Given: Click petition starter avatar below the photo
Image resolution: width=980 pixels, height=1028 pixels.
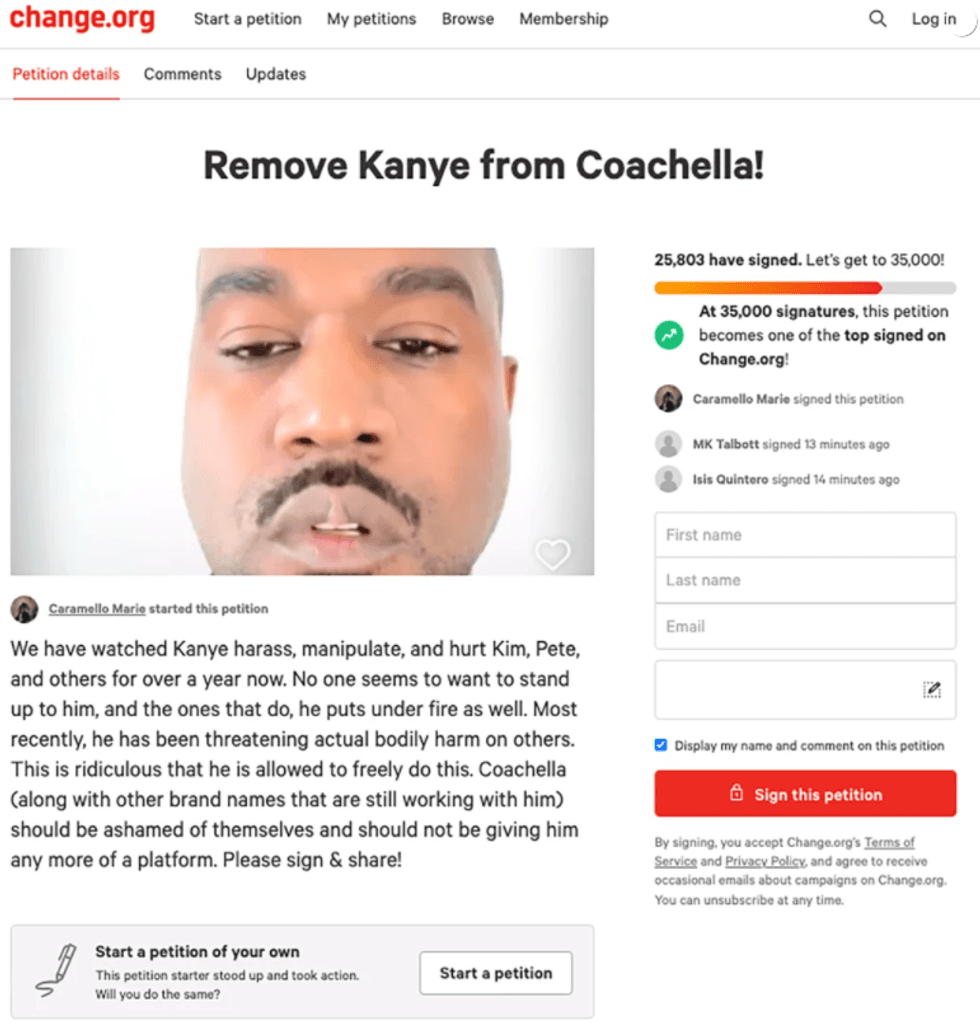Looking at the screenshot, I should [24, 609].
